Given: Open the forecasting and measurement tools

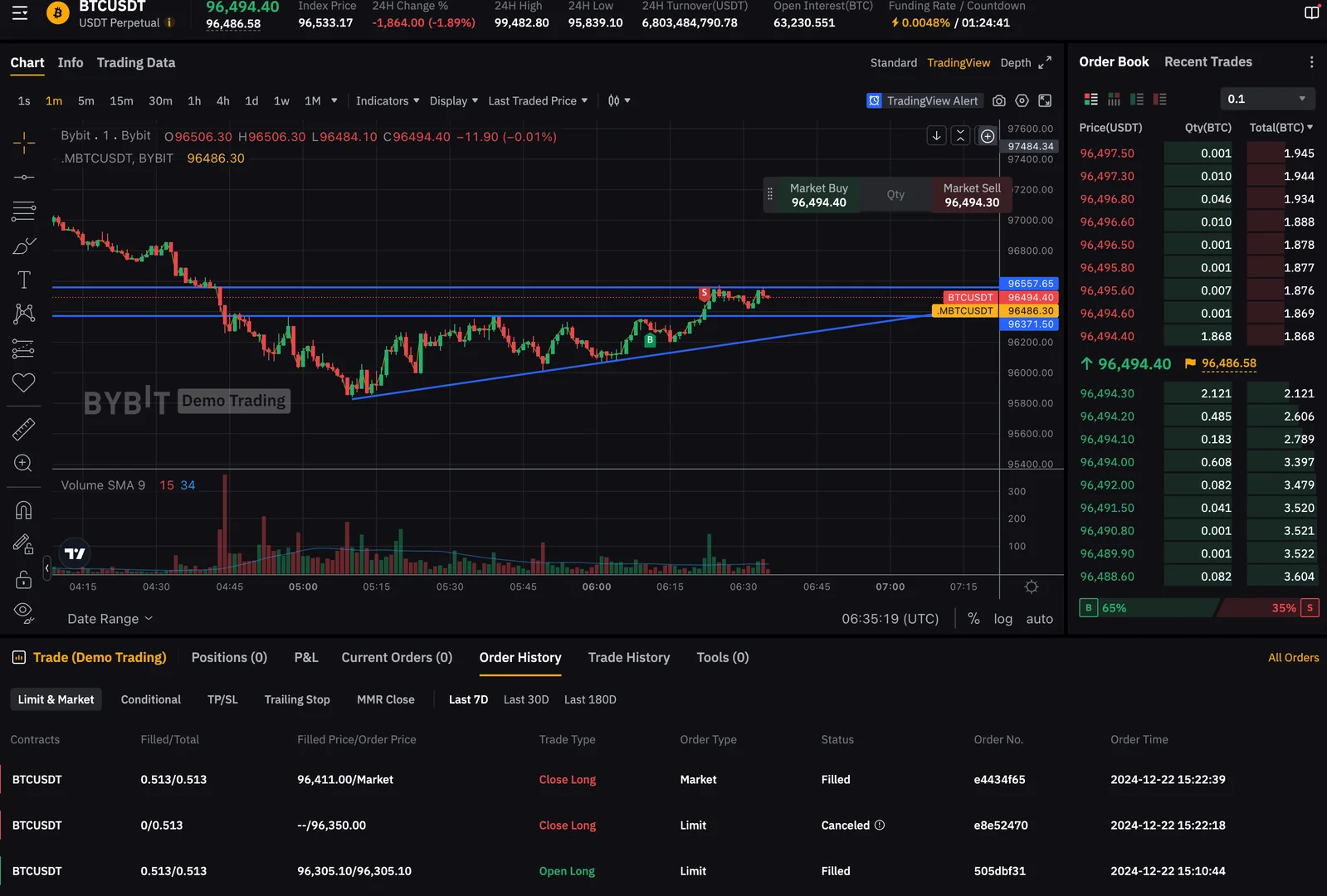Looking at the screenshot, I should click(24, 348).
